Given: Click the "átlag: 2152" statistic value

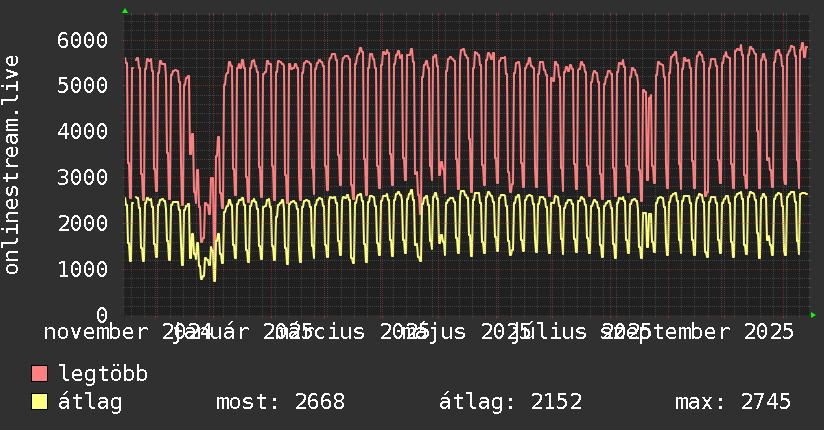Looking at the screenshot, I should 511,402.
